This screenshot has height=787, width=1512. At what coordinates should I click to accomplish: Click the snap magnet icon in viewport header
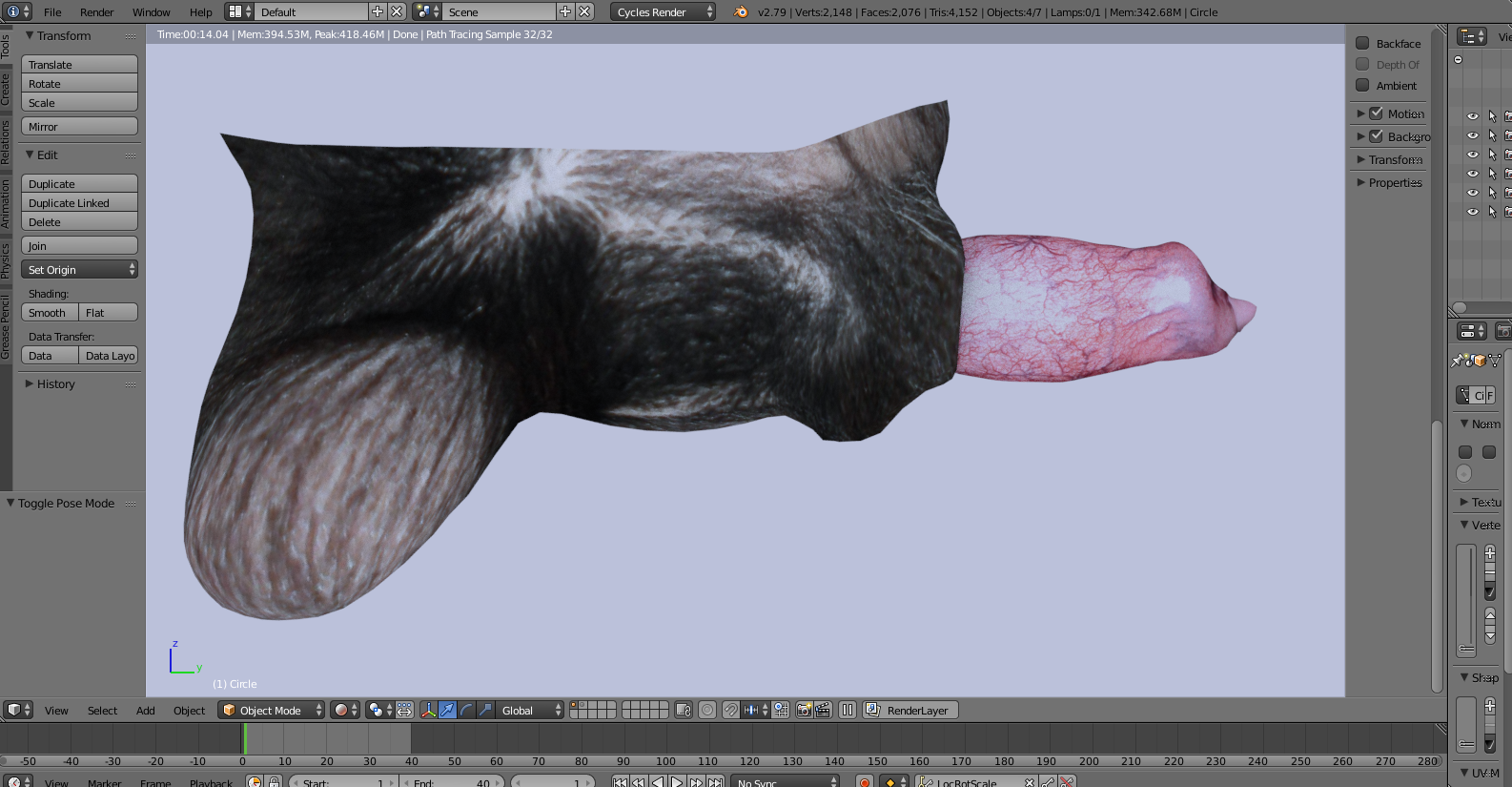point(730,710)
